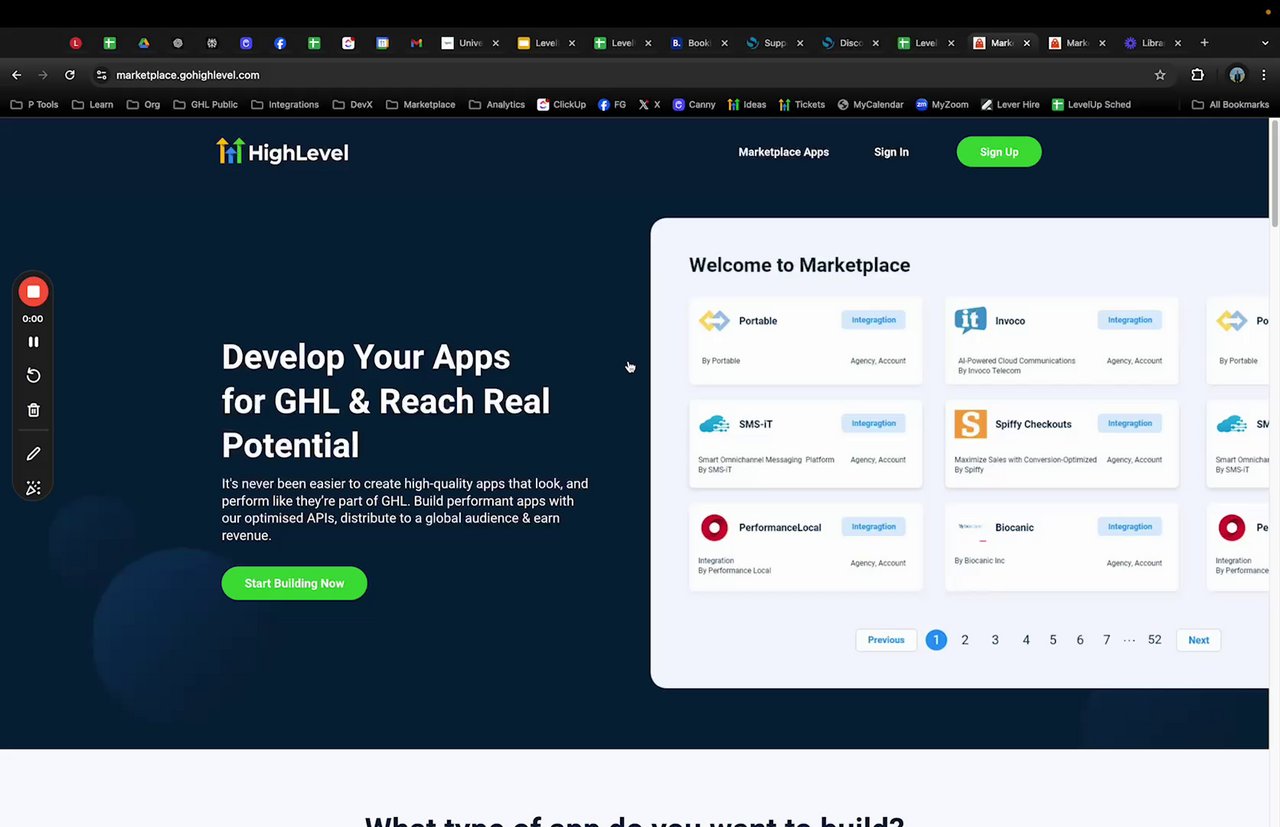
Task: Close the Disco tab
Action: coord(876,43)
